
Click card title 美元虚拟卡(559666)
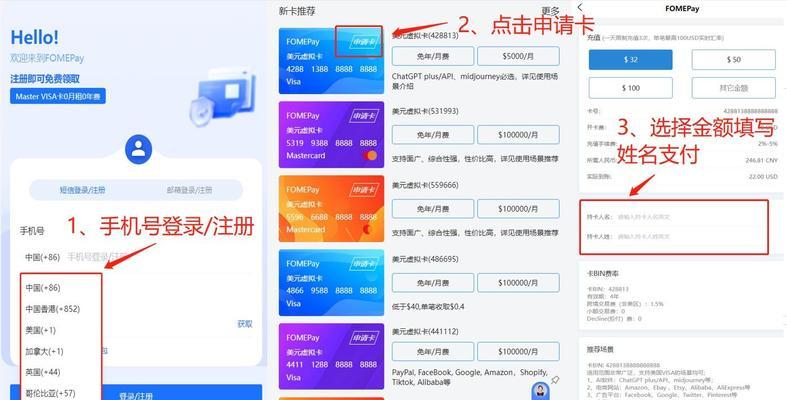pyautogui.click(x=425, y=185)
